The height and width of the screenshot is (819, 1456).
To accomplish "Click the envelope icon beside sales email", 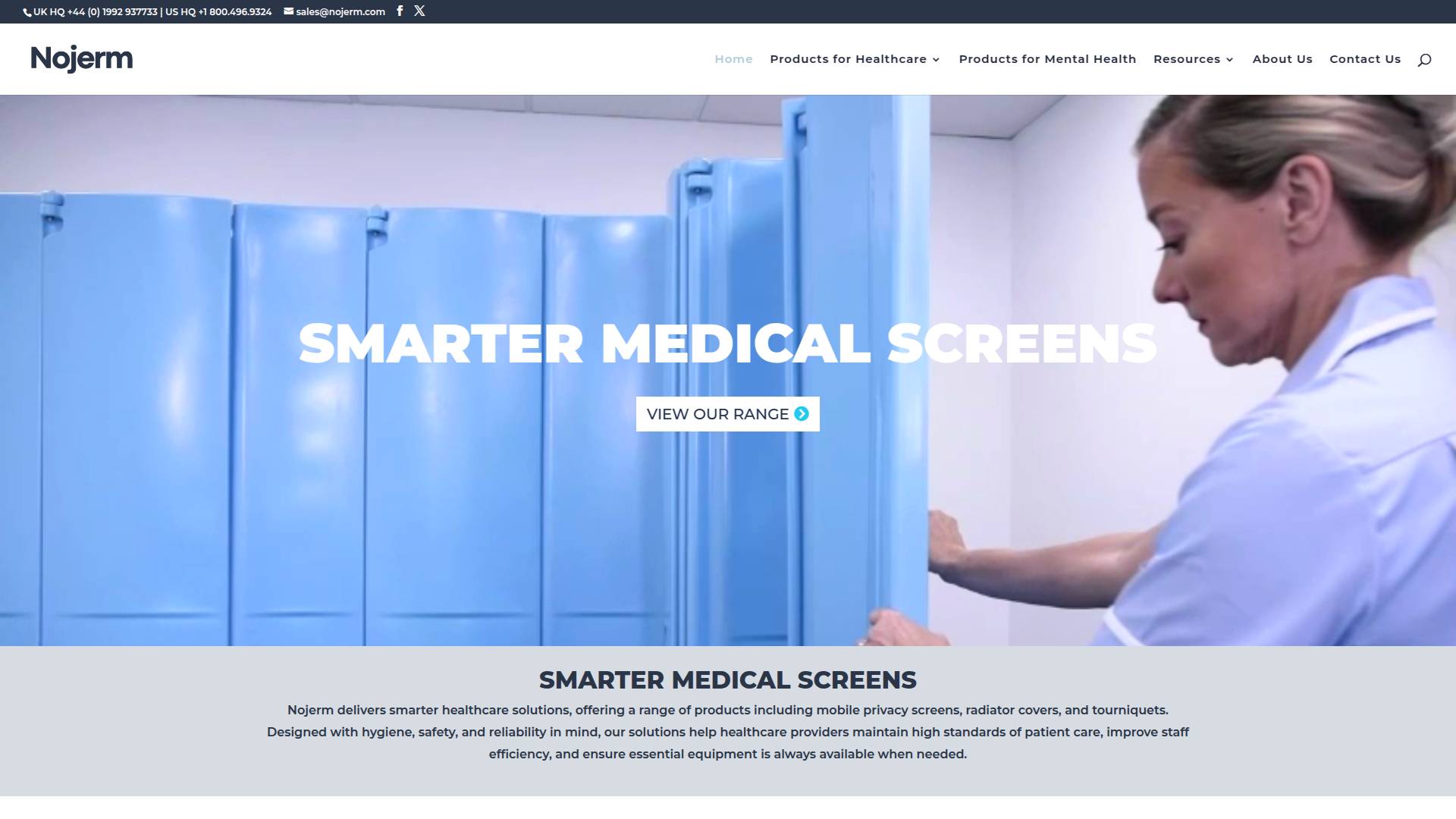I will pos(289,11).
